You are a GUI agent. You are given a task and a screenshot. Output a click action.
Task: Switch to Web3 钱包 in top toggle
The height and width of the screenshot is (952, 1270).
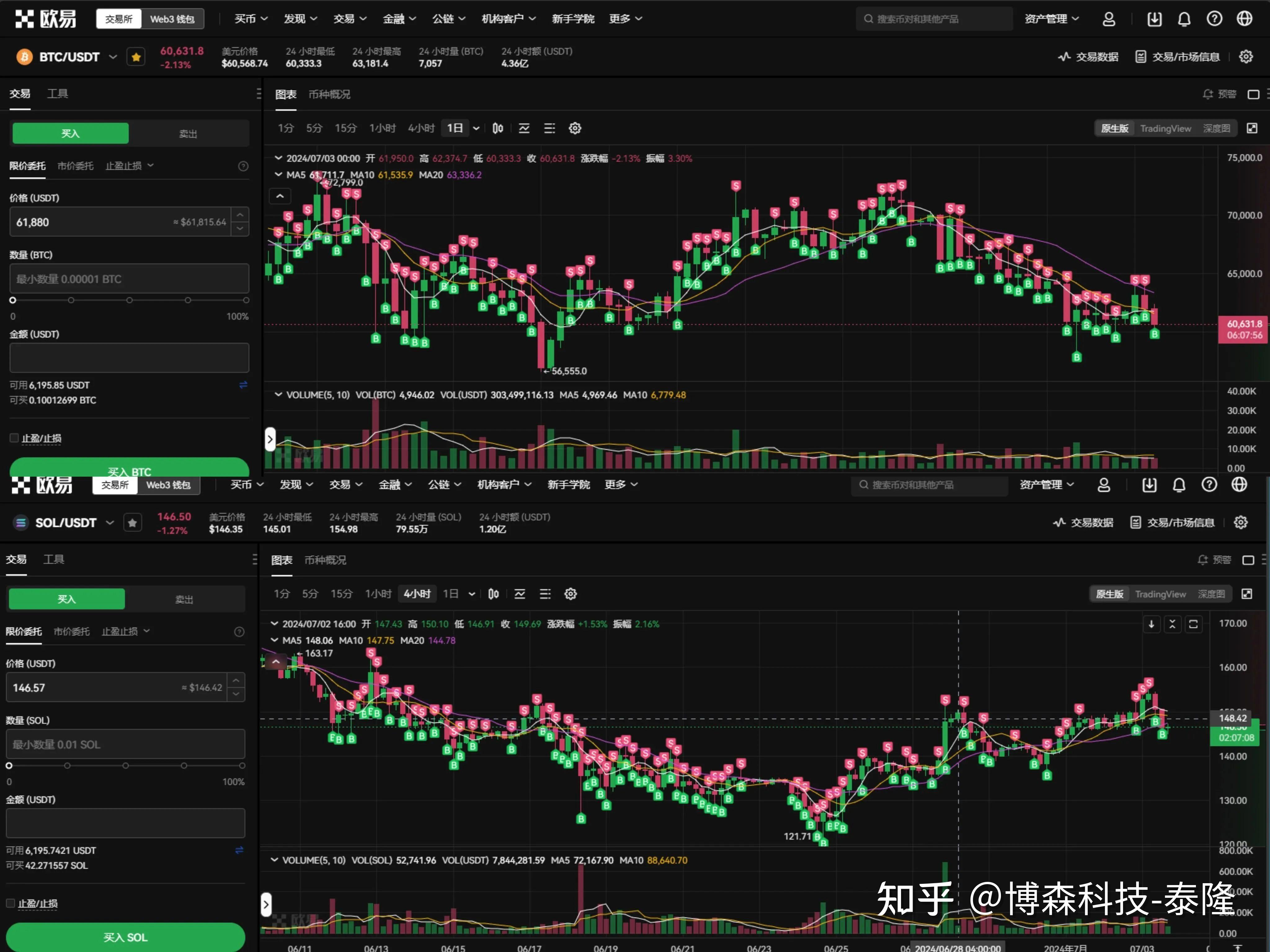tap(172, 19)
